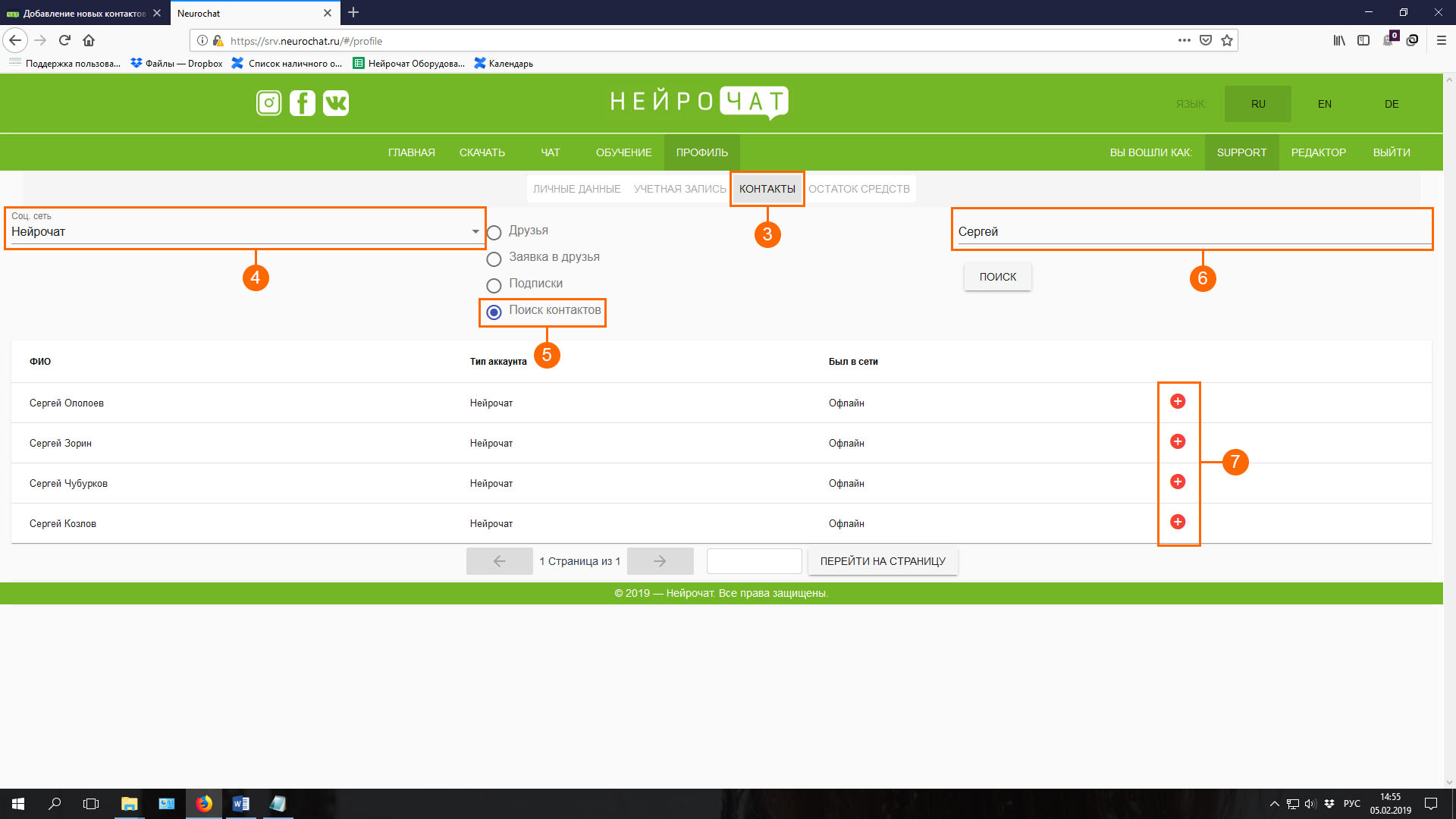Viewport: 1456px width, 819px height.
Task: Select the Друзья radio button
Action: tap(494, 233)
